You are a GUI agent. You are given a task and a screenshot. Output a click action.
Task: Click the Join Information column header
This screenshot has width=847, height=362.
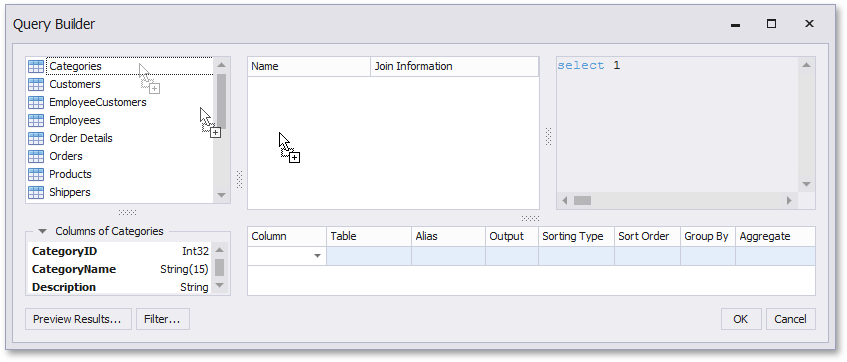coord(454,66)
